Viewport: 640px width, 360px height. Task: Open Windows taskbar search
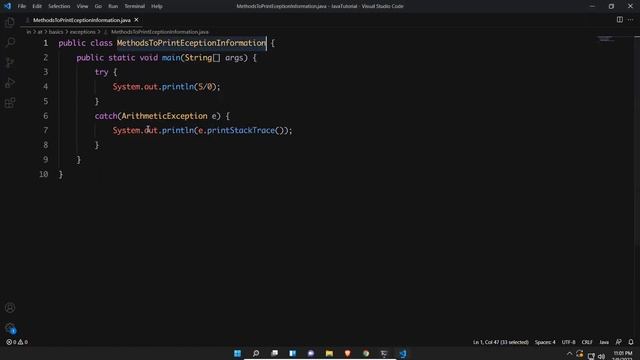(x=256, y=353)
